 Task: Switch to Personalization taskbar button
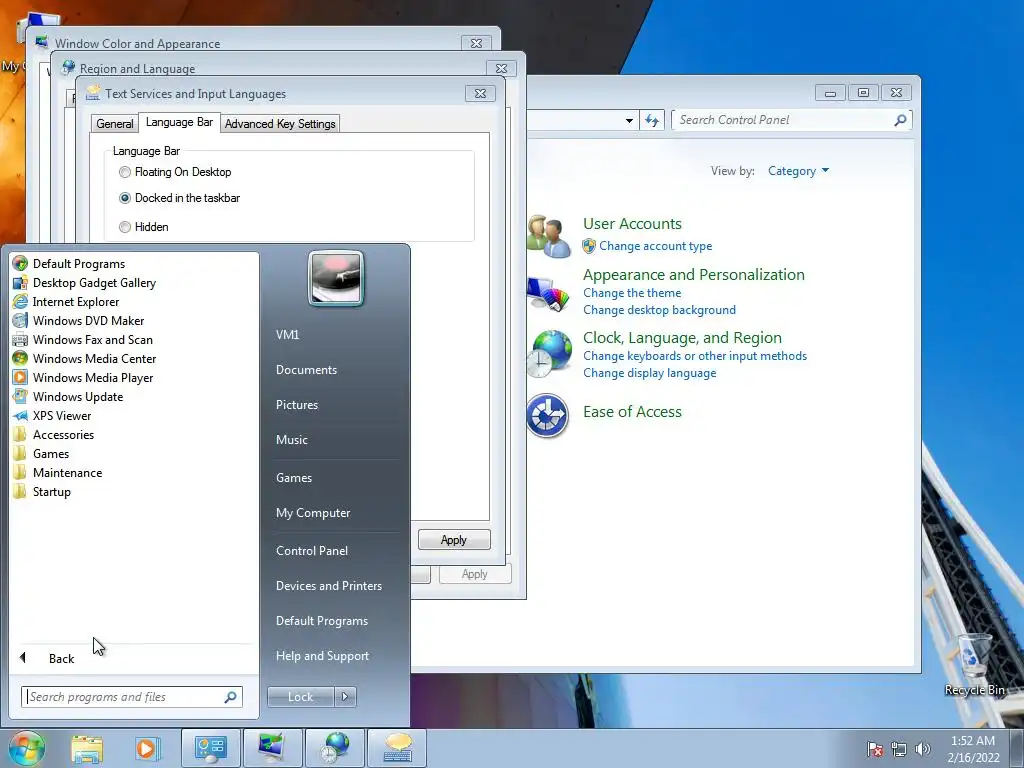[x=272, y=748]
